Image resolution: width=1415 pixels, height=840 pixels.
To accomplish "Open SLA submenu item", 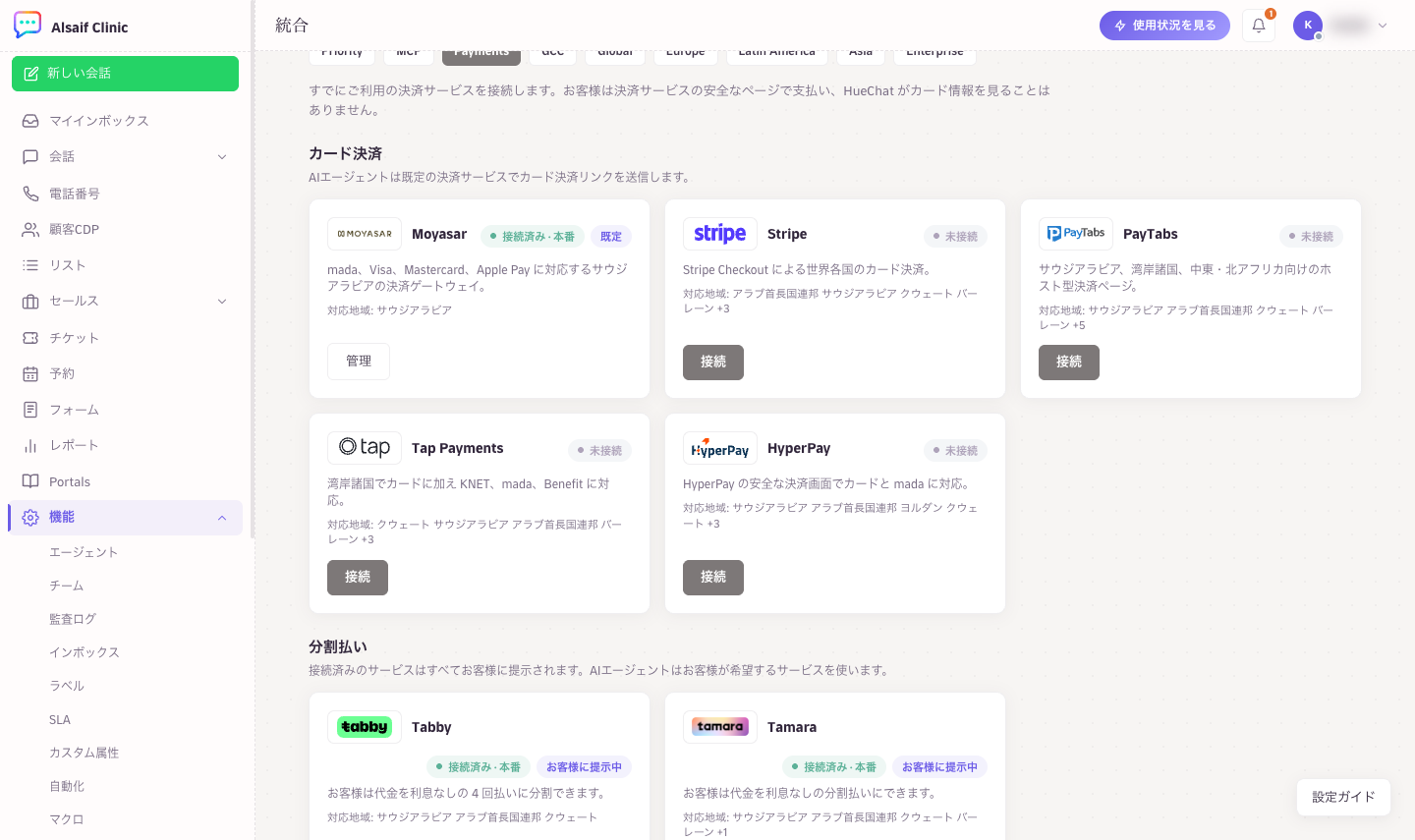I will [60, 719].
